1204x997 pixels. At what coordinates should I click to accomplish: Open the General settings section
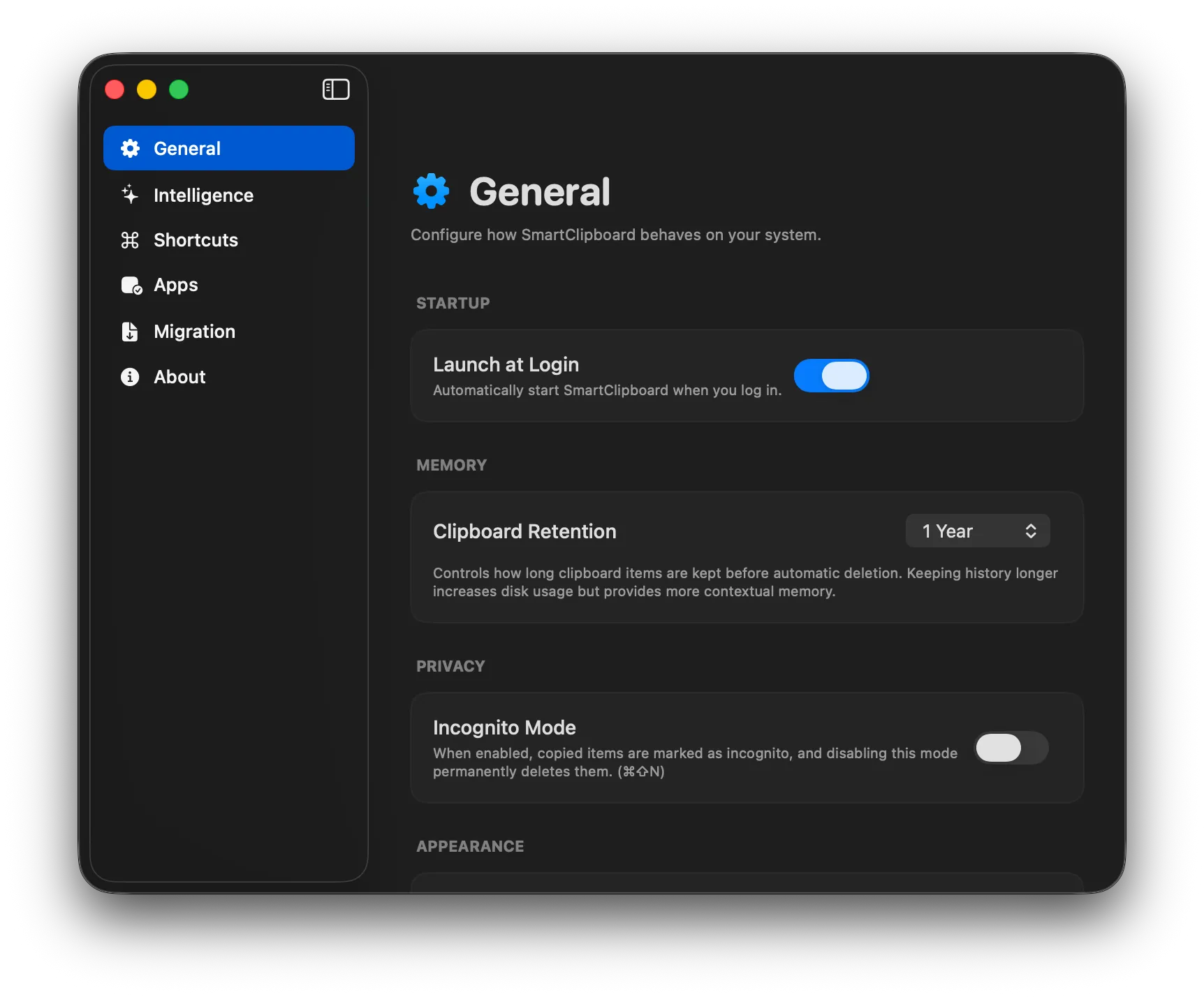tap(229, 148)
